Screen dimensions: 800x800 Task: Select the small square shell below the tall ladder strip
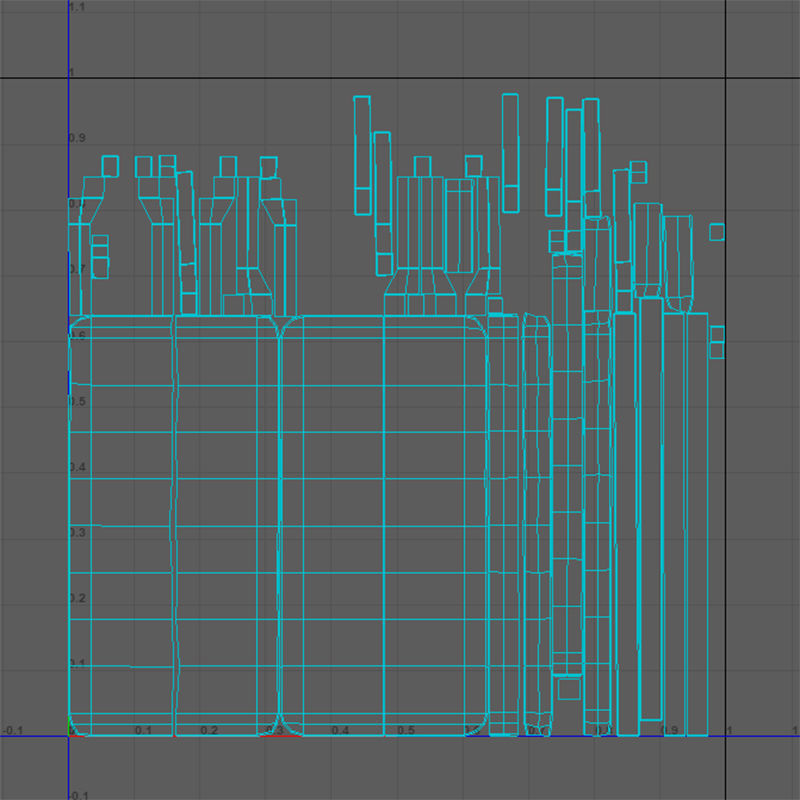569,689
